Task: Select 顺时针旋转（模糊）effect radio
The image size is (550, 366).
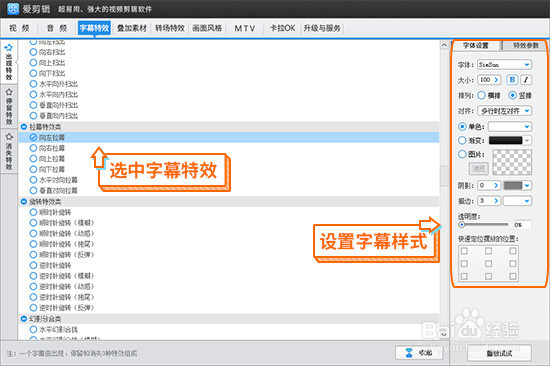Action: point(33,223)
